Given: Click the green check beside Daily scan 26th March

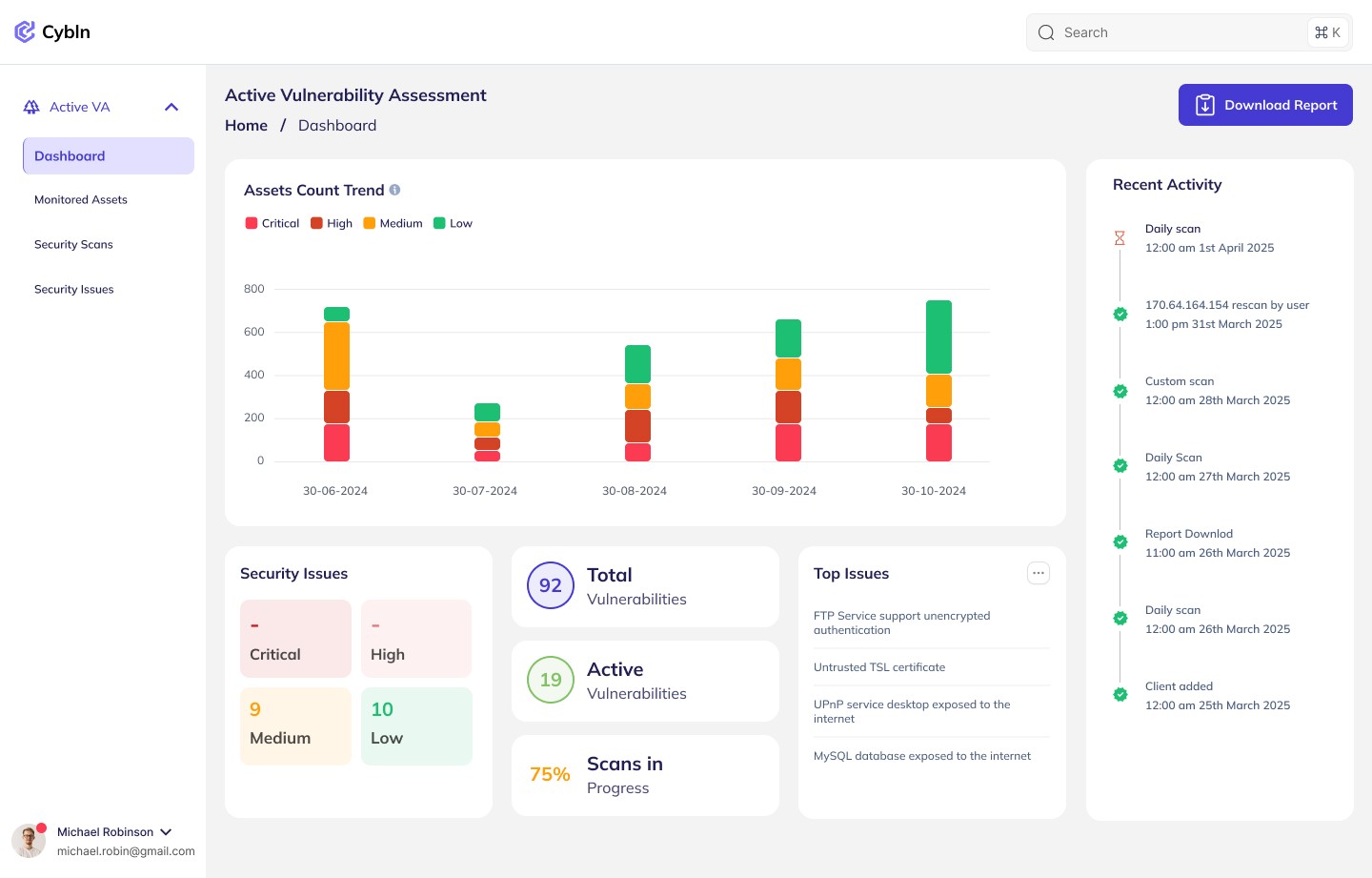Looking at the screenshot, I should [x=1120, y=618].
